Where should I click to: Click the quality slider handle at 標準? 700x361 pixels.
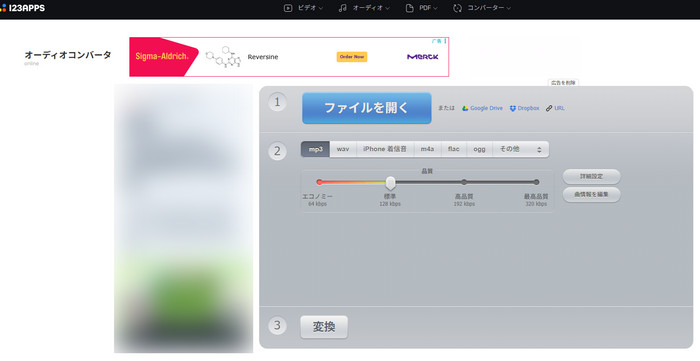(390, 182)
